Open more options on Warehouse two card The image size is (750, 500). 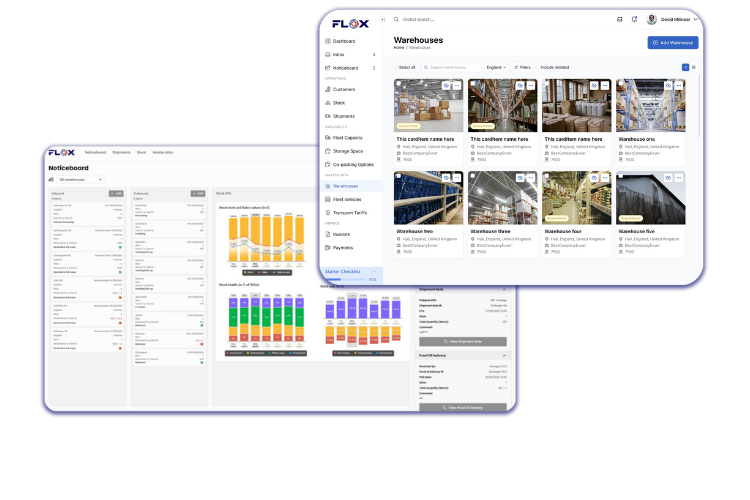(457, 178)
